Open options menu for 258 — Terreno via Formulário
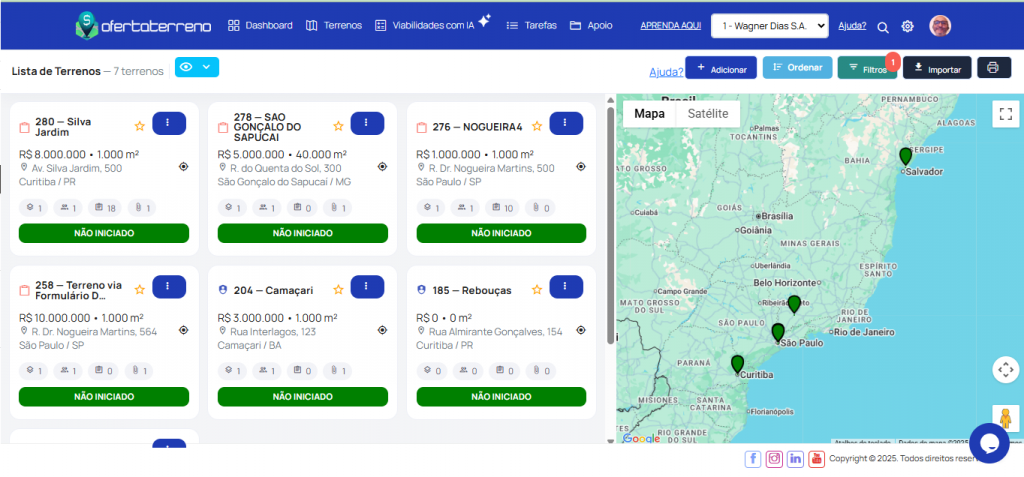 169,286
